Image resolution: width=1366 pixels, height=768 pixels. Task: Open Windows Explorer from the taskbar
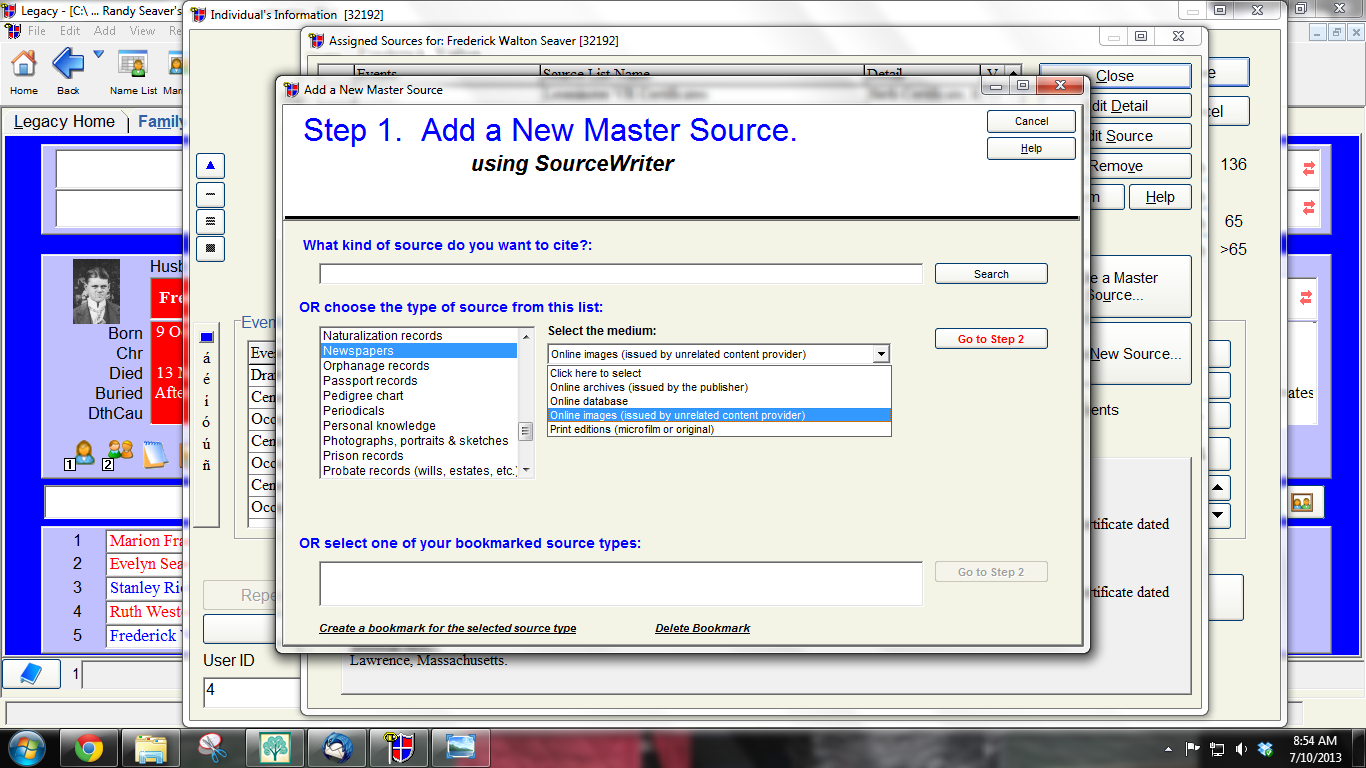click(151, 748)
